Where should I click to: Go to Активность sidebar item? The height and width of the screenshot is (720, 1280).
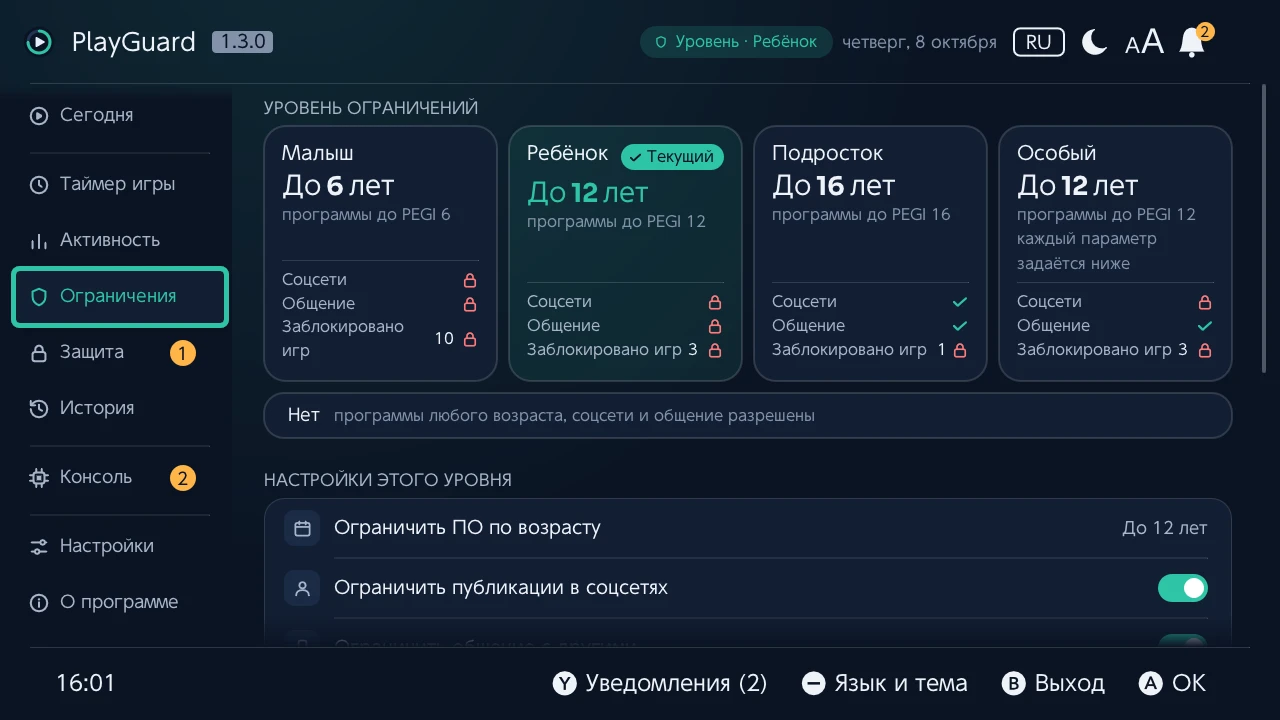[120, 240]
